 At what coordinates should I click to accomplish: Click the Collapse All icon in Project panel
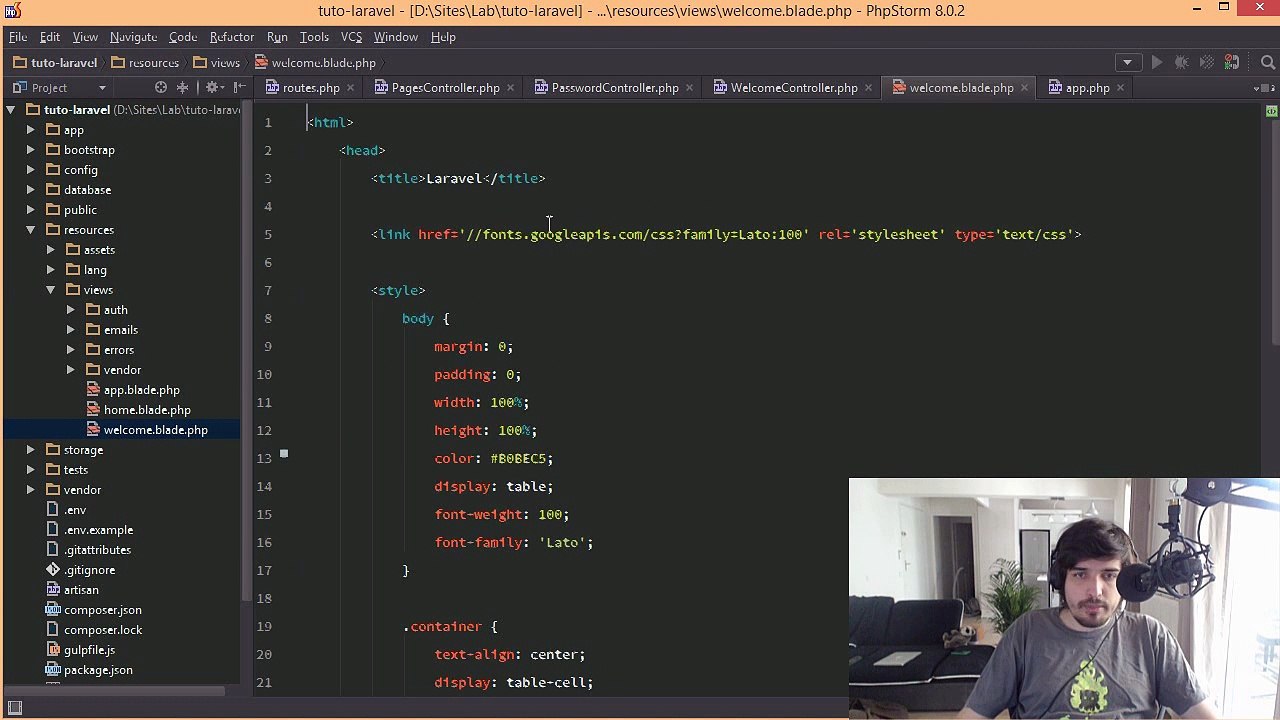point(183,88)
